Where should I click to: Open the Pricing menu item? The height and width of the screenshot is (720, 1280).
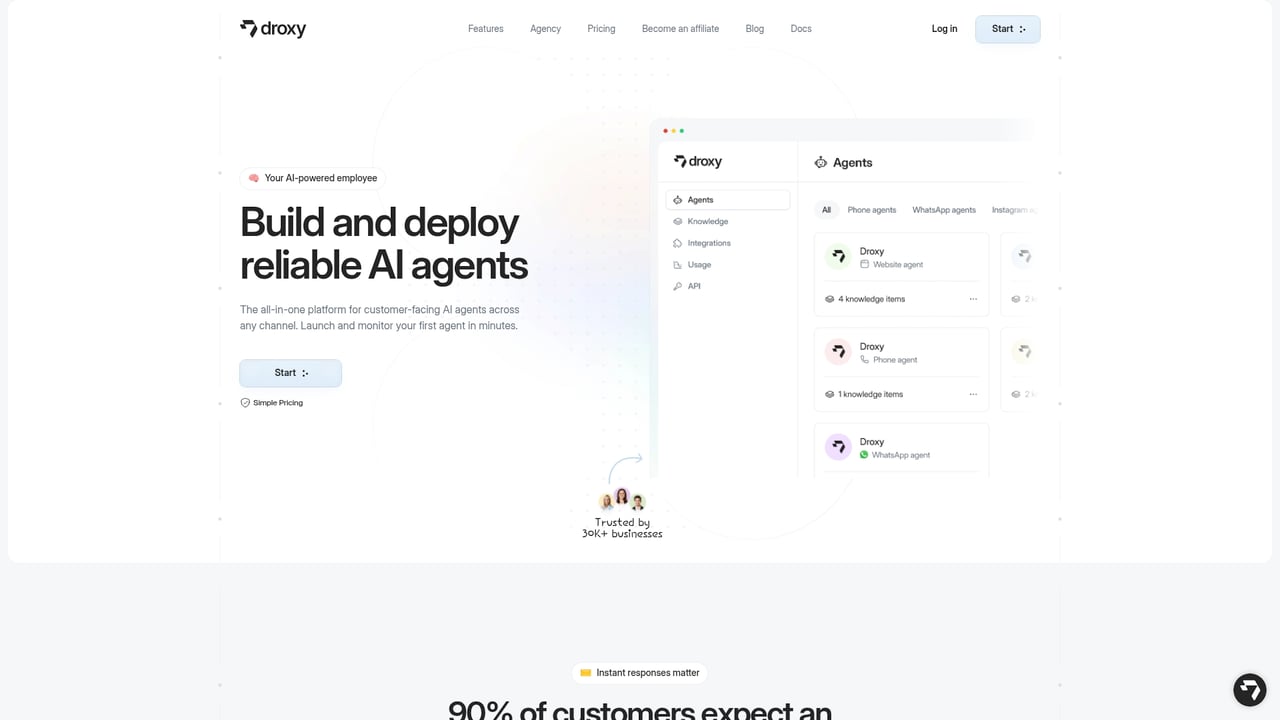point(601,28)
